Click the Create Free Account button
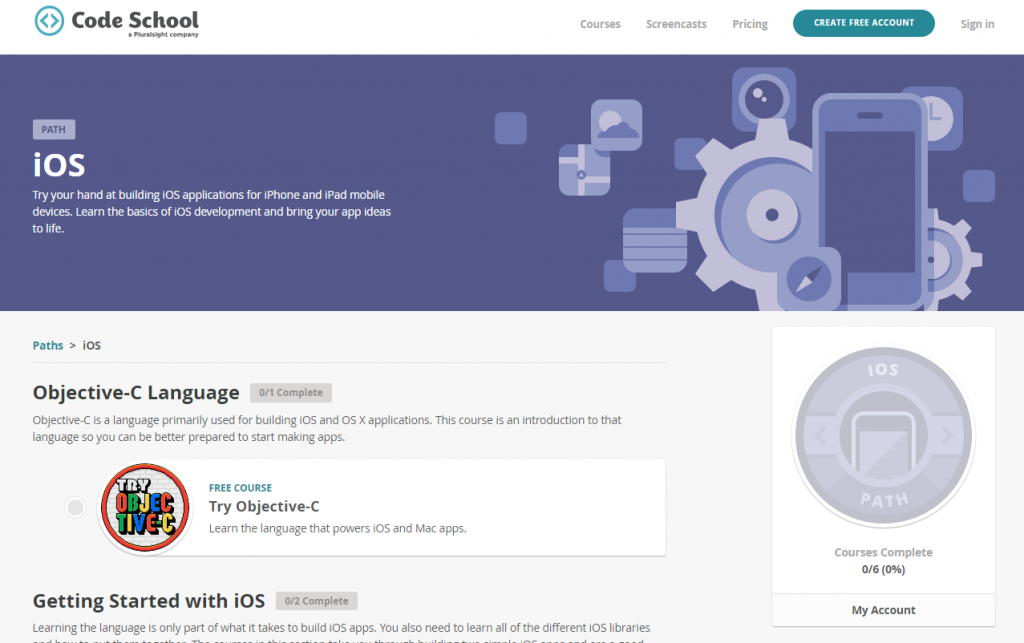Image resolution: width=1024 pixels, height=643 pixels. 863,23
